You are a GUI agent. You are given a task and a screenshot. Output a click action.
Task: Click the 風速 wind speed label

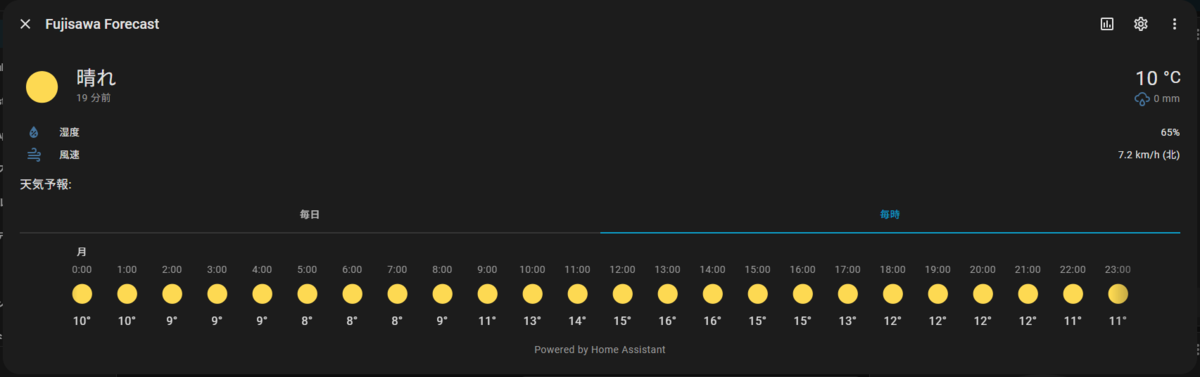tap(69, 155)
